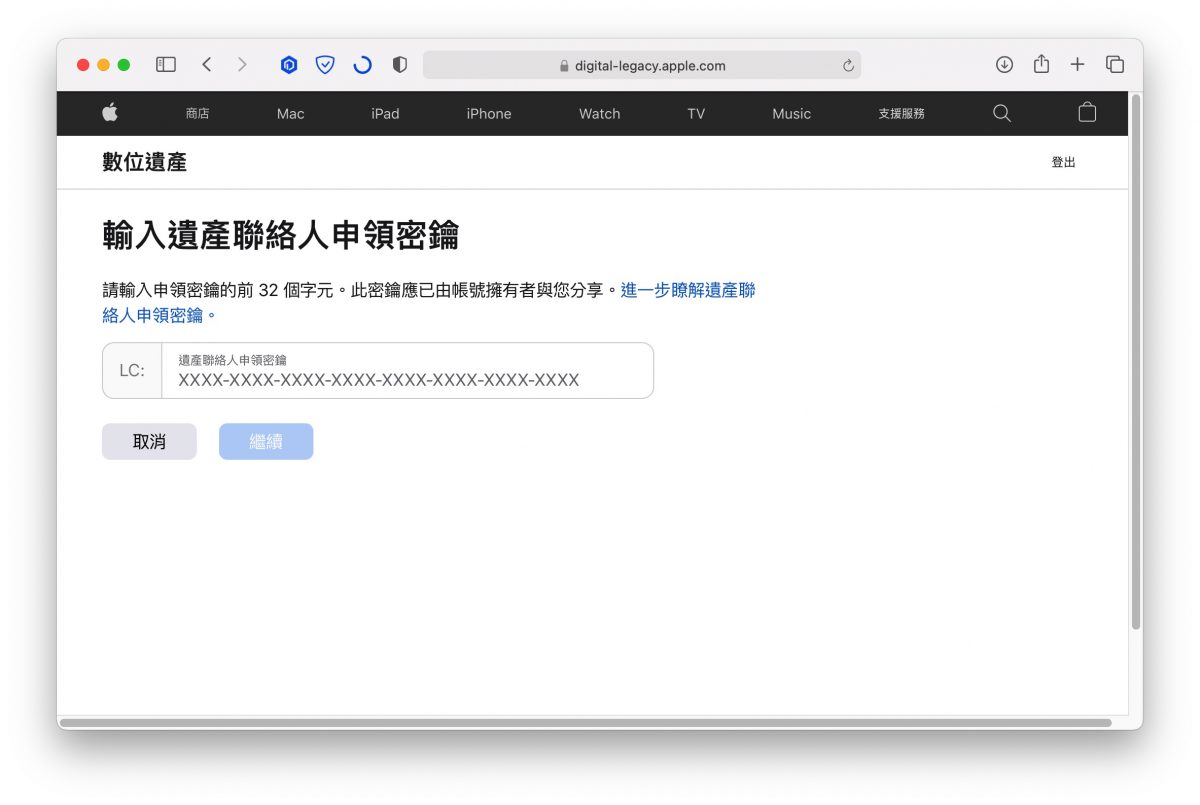Image resolution: width=1200 pixels, height=805 pixels.
Task: Click the LC: prefix label
Action: [132, 371]
